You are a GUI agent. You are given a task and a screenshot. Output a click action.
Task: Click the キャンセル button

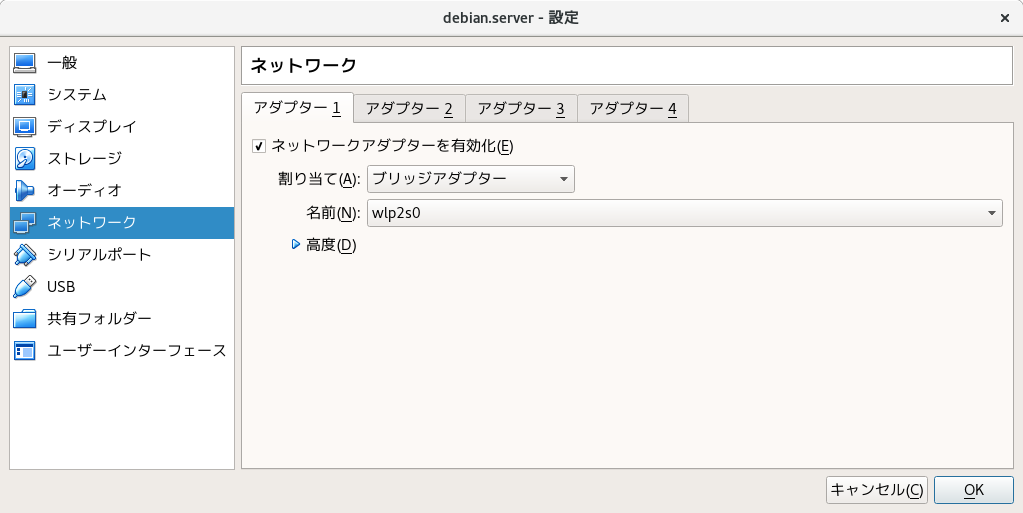tap(877, 490)
